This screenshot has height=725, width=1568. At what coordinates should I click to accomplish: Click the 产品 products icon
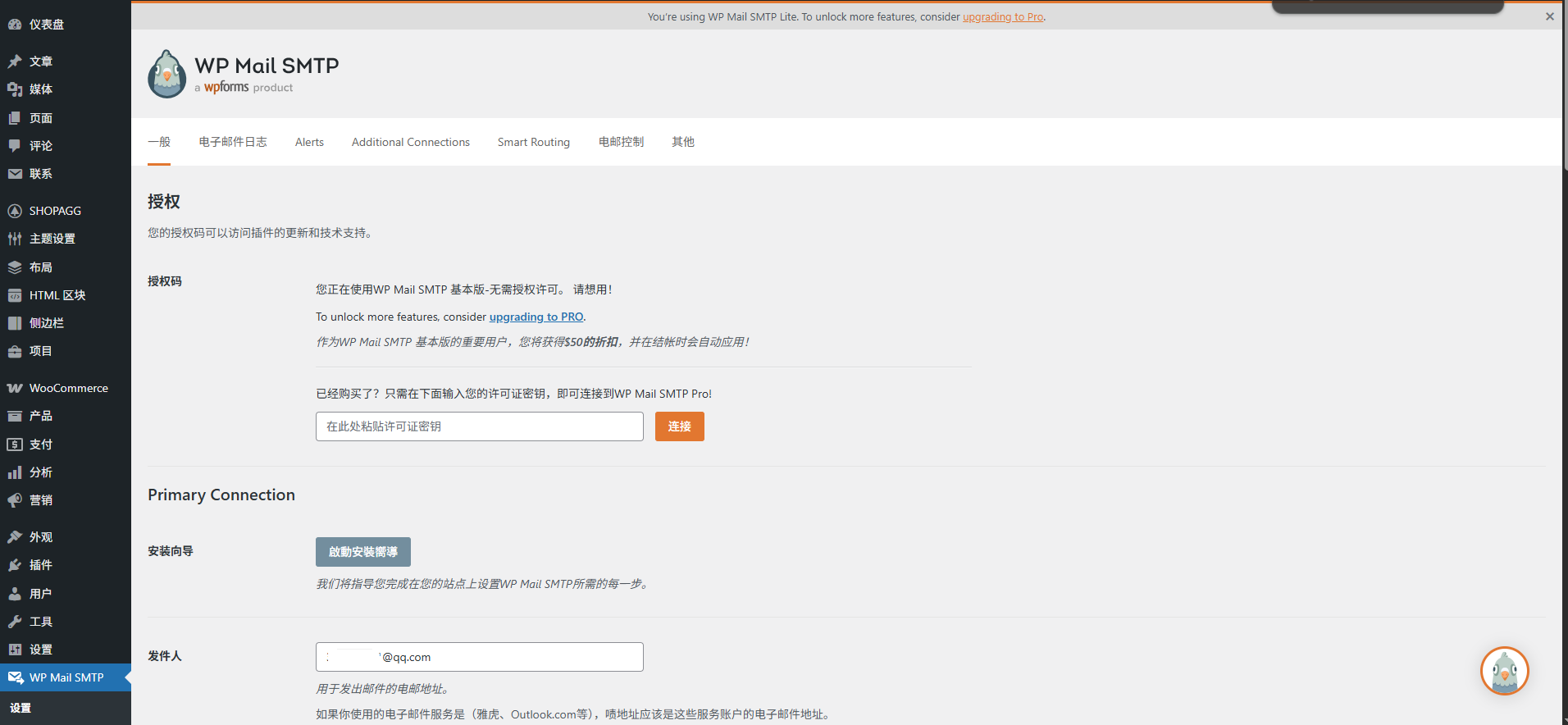[x=15, y=416]
